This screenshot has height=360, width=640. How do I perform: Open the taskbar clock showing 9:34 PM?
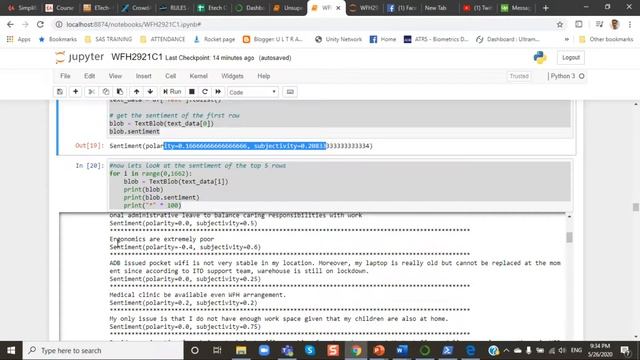[x=600, y=350]
